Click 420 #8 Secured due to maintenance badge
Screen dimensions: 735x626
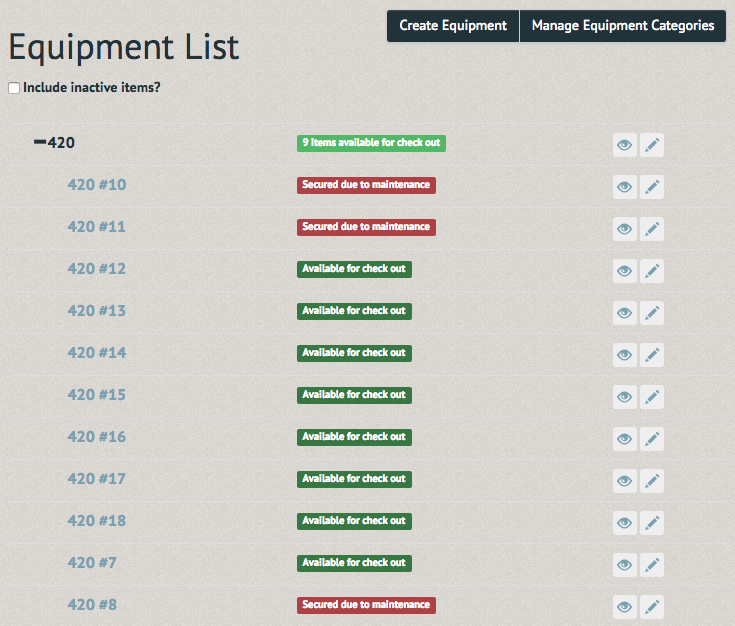pos(366,605)
